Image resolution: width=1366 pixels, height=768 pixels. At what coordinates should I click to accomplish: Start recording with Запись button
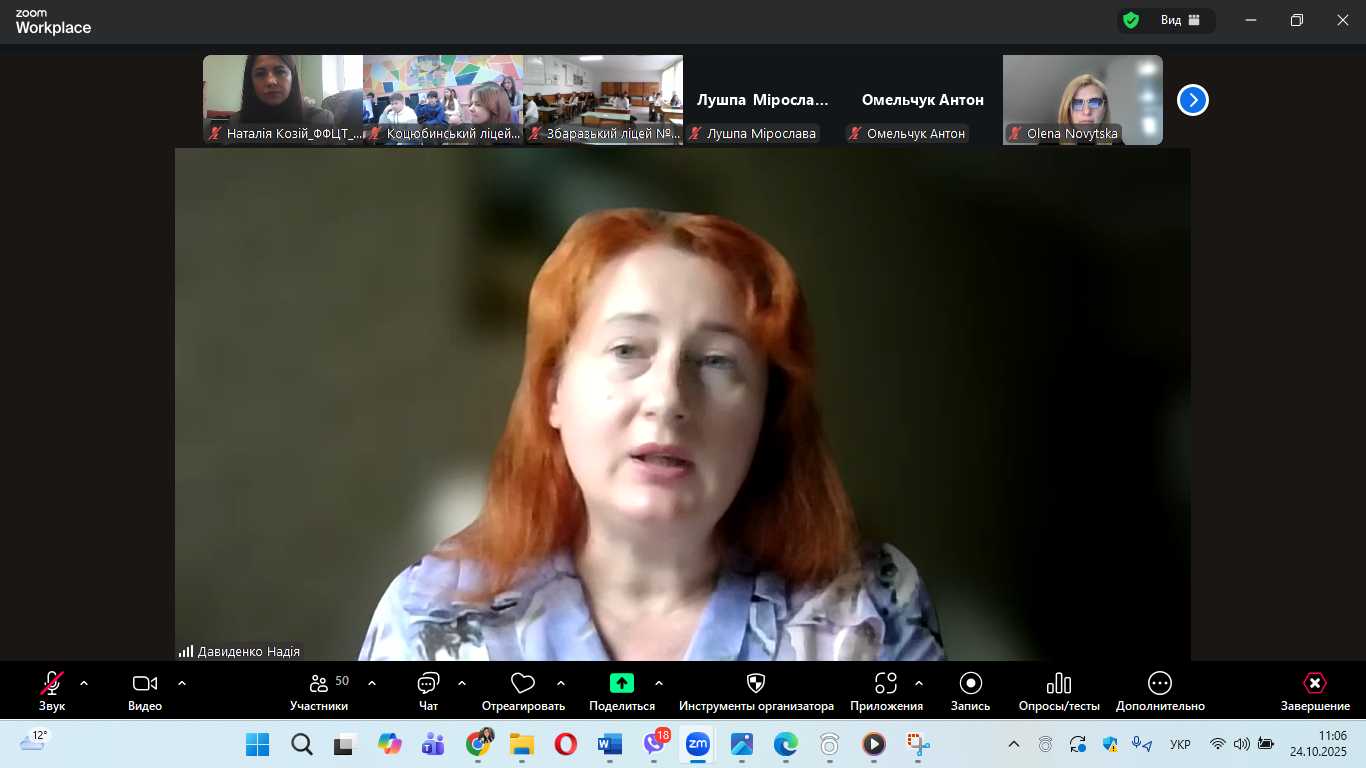(970, 690)
